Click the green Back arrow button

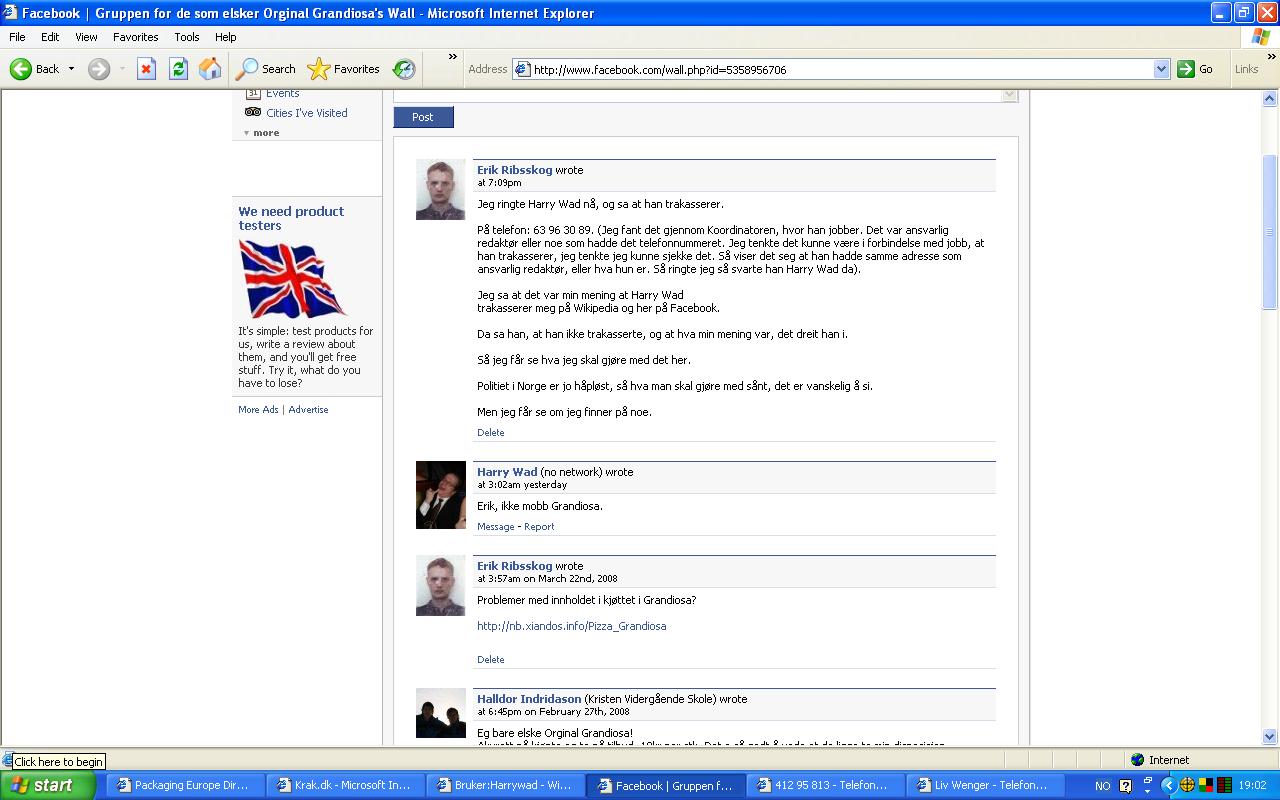(21, 69)
